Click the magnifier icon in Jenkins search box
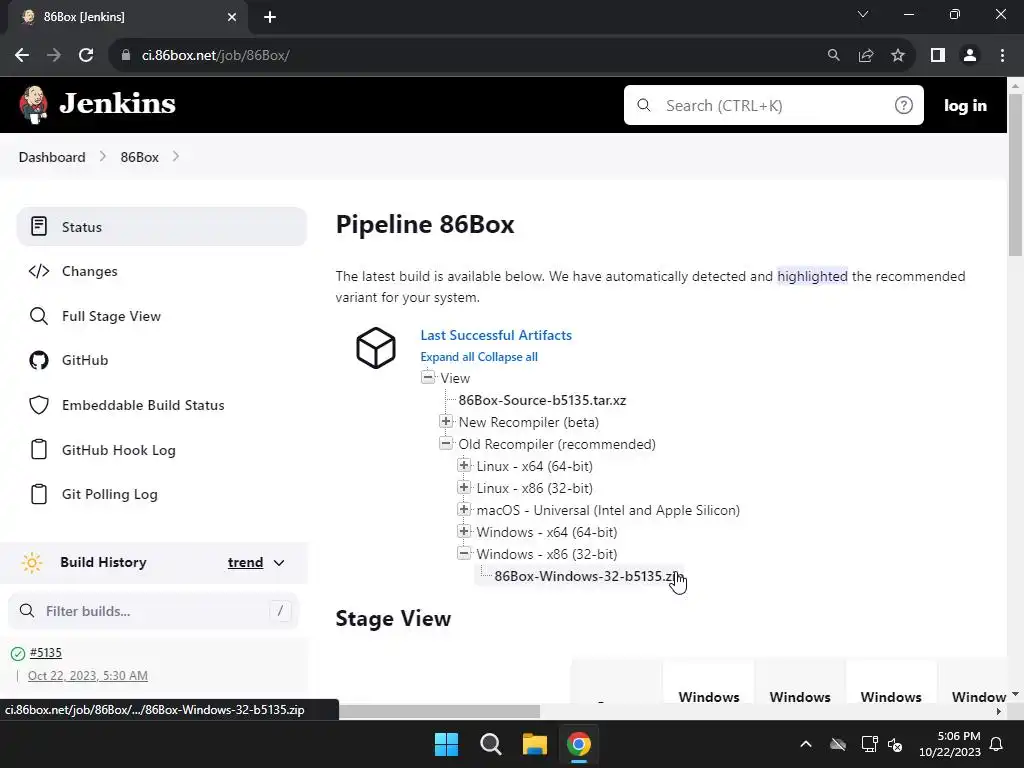 pyautogui.click(x=644, y=105)
